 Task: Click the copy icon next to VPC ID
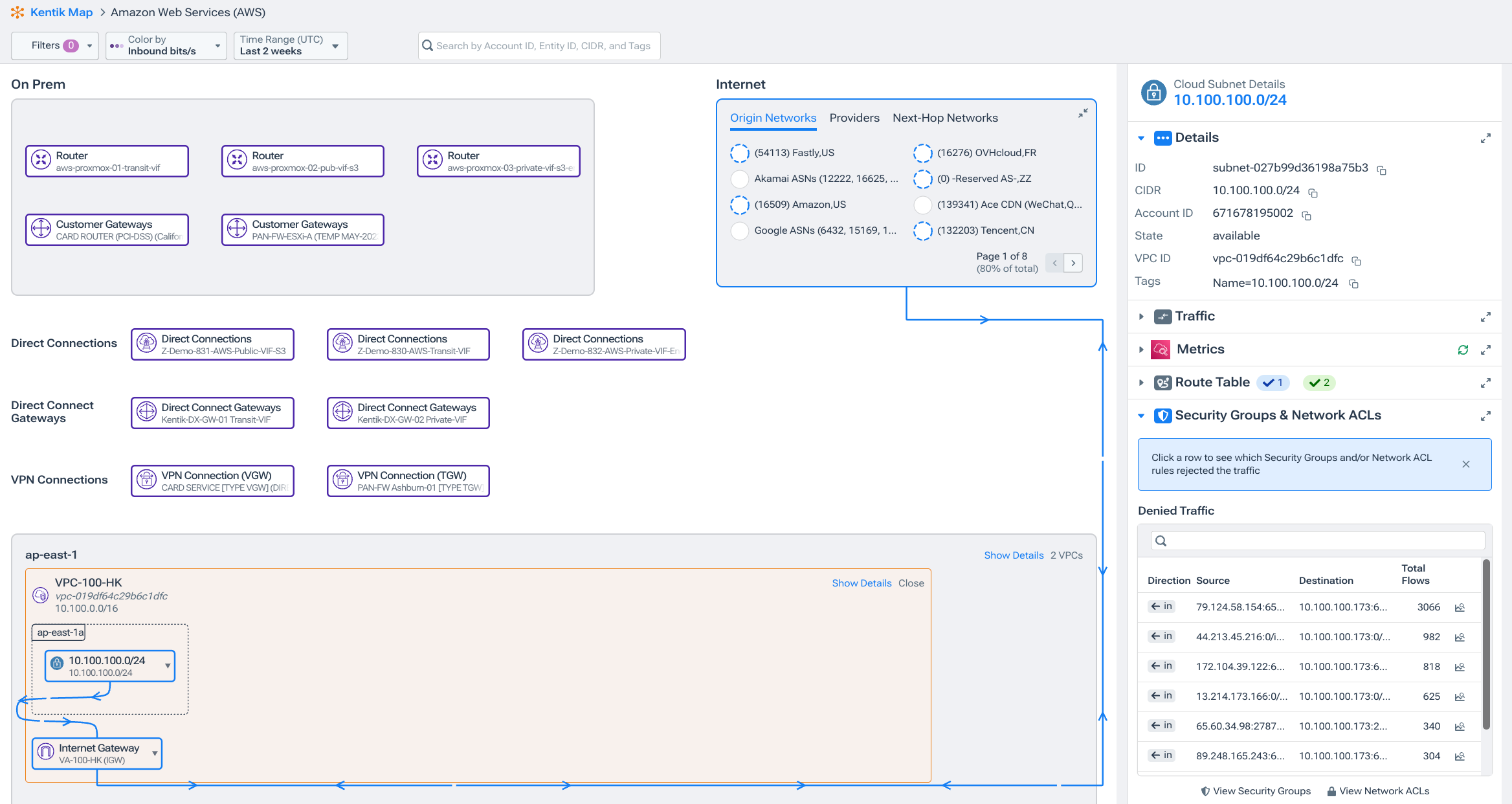pyautogui.click(x=1357, y=260)
